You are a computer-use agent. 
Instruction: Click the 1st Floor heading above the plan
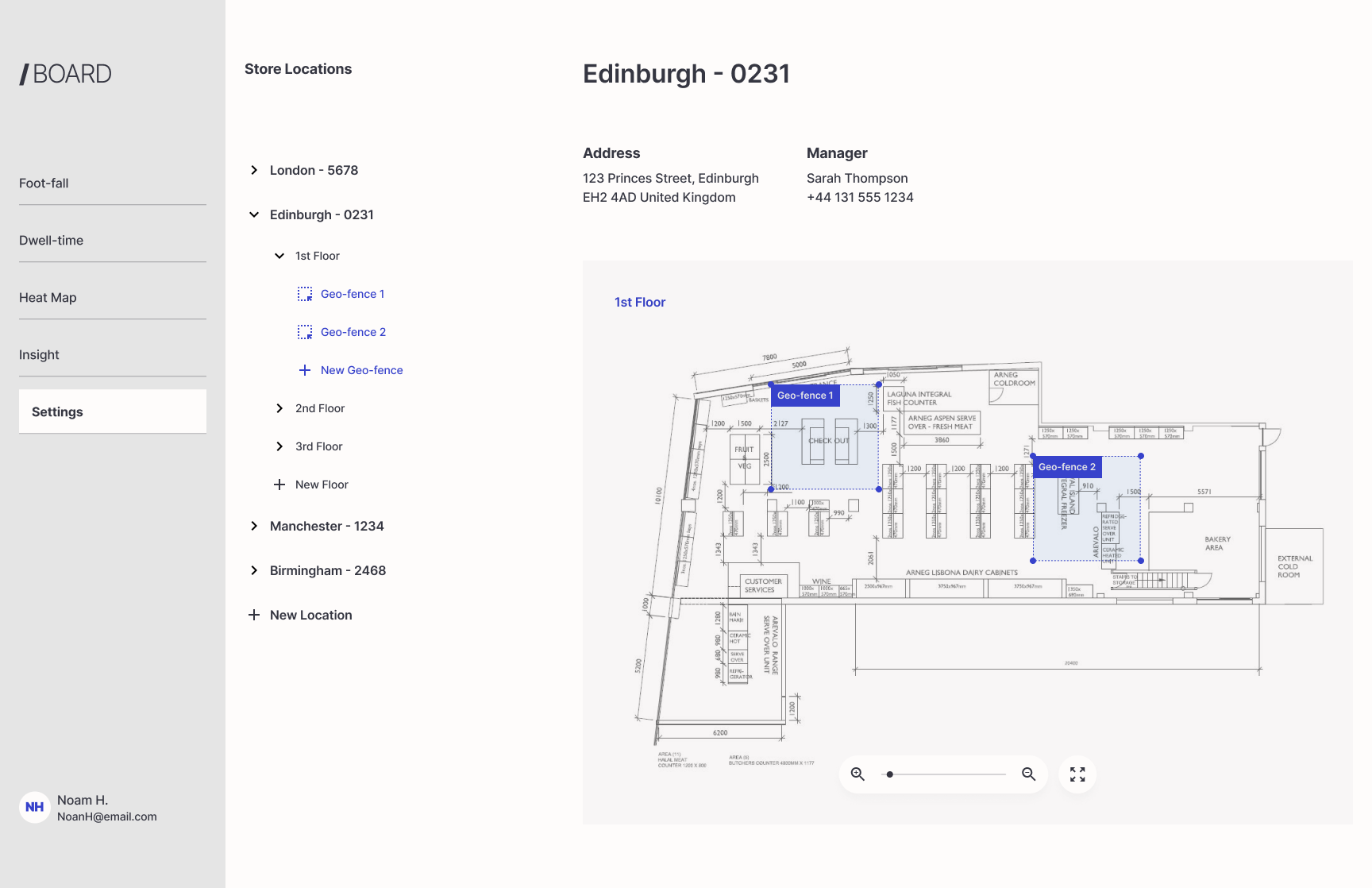coord(640,302)
